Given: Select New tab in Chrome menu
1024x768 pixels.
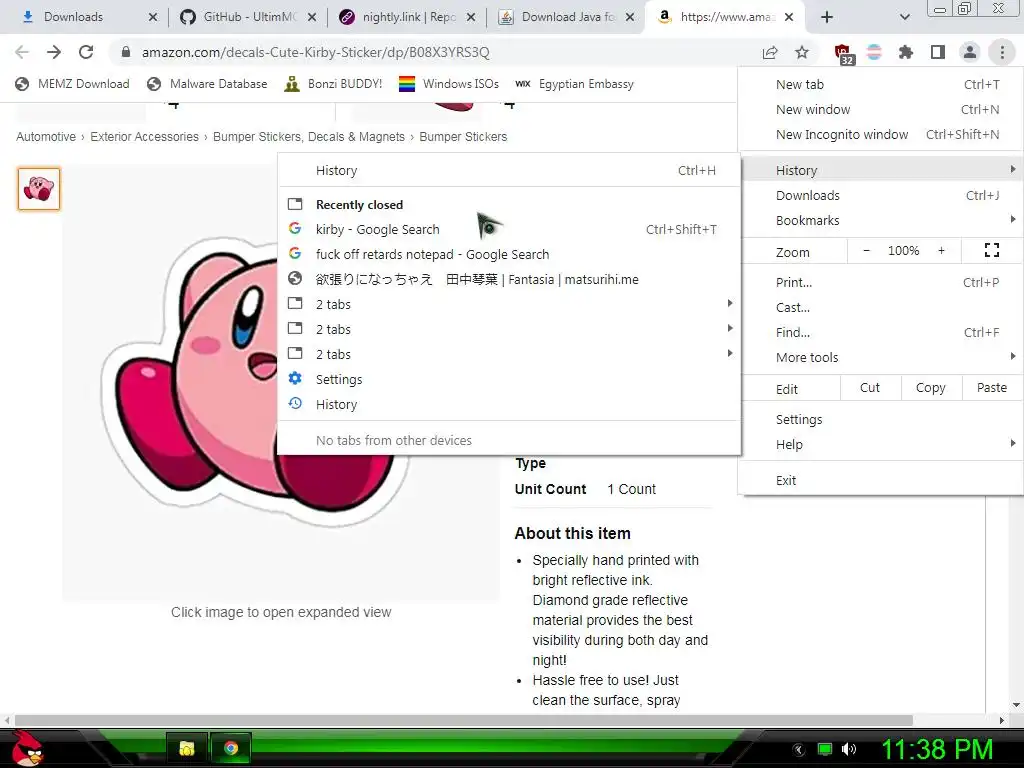Looking at the screenshot, I should [x=882, y=84].
